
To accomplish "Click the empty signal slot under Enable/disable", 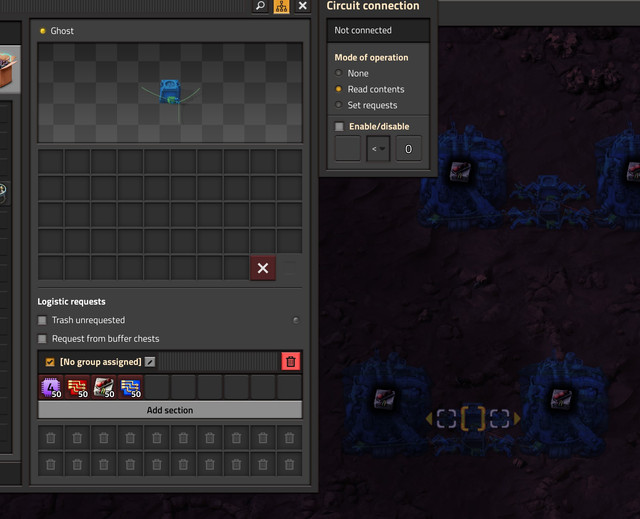I will [x=348, y=149].
